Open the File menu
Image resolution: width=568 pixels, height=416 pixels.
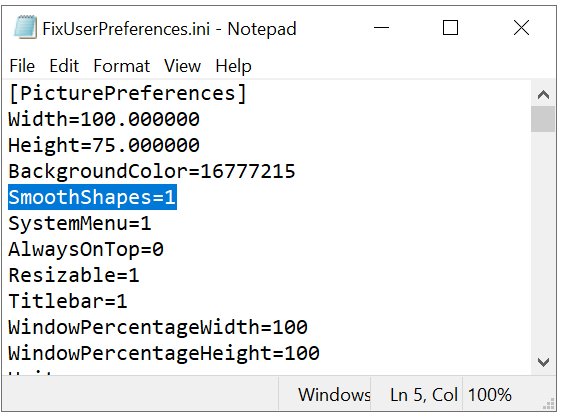point(22,66)
